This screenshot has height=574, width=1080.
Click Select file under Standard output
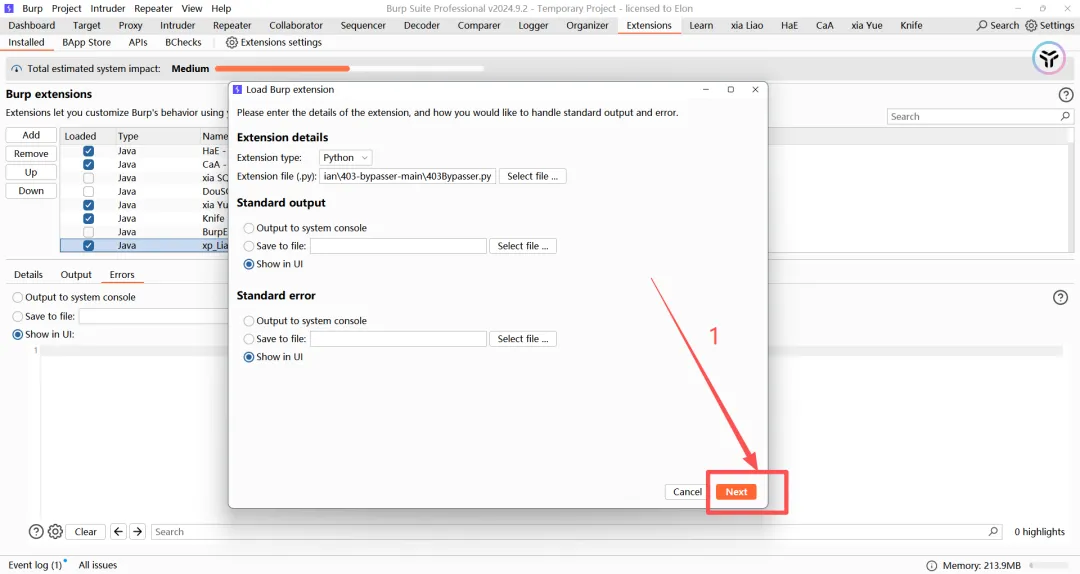point(523,246)
